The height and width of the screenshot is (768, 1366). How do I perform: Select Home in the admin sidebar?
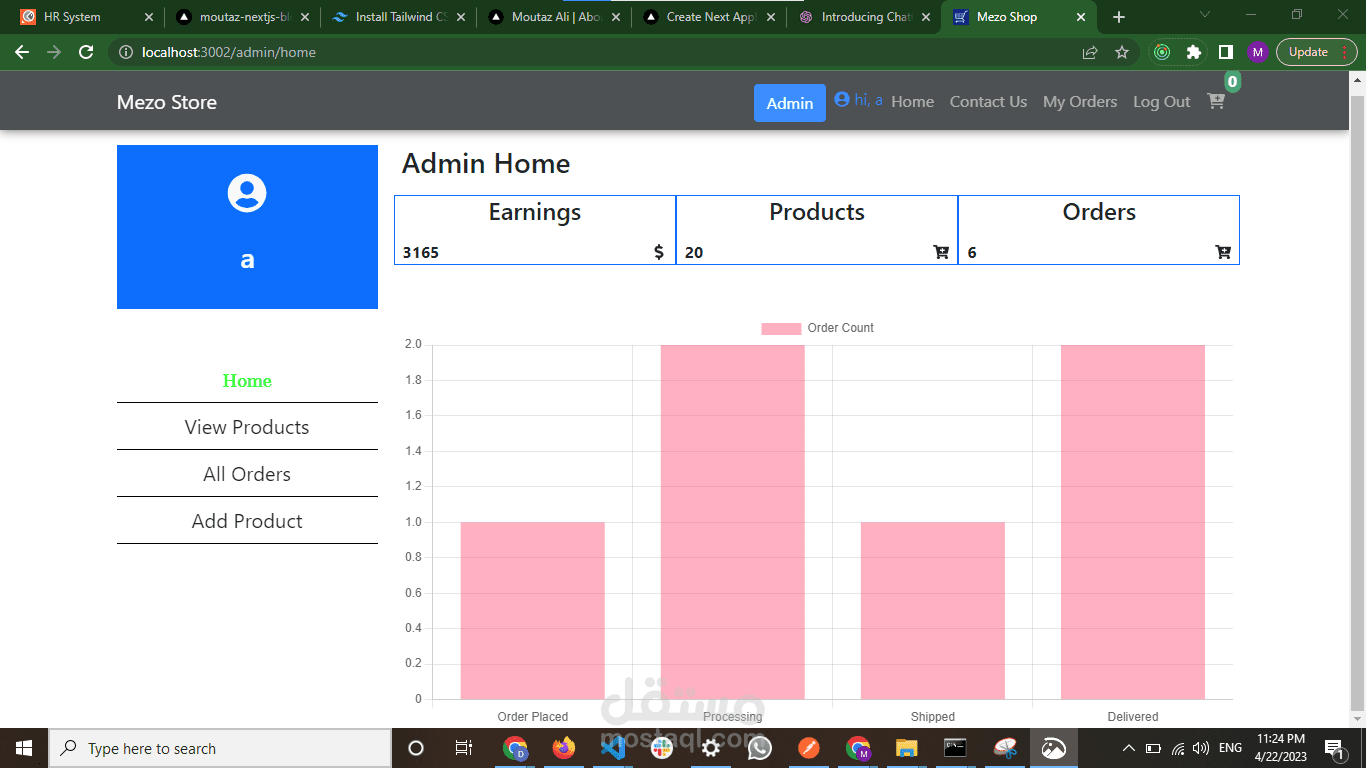pyautogui.click(x=247, y=380)
